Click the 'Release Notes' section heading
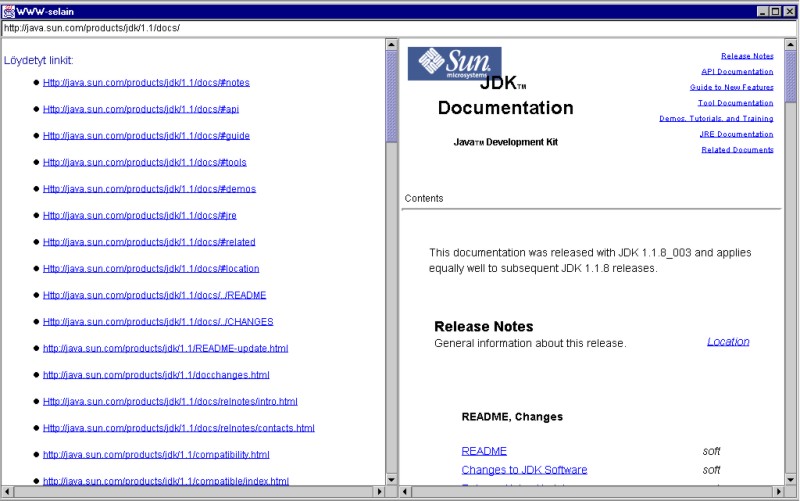 point(484,327)
